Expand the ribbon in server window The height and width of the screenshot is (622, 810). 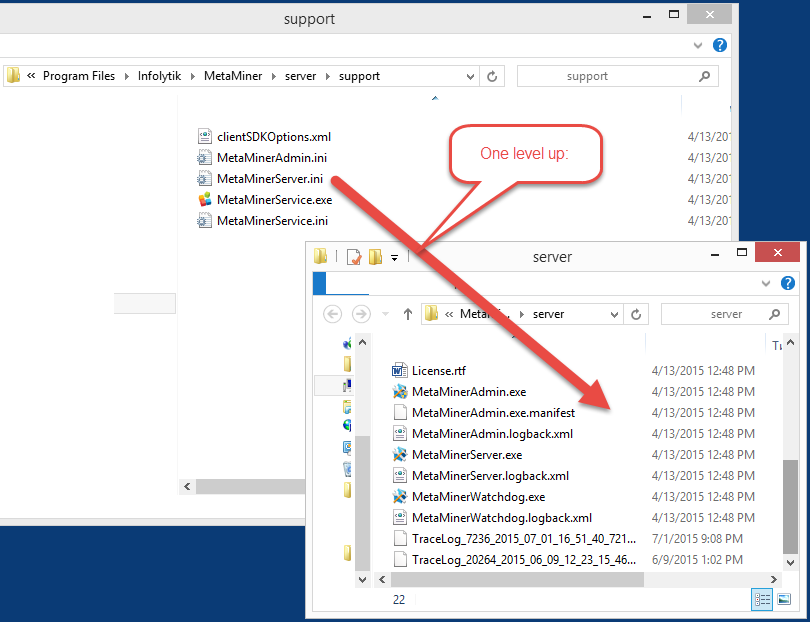tap(766, 283)
